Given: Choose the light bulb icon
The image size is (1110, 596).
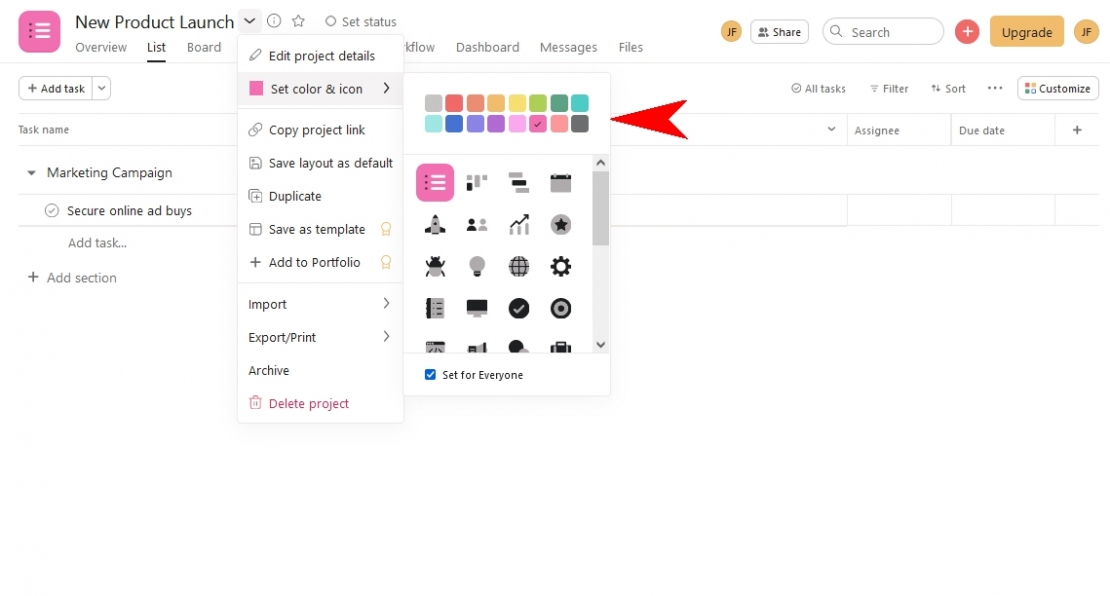Looking at the screenshot, I should click(x=477, y=266).
